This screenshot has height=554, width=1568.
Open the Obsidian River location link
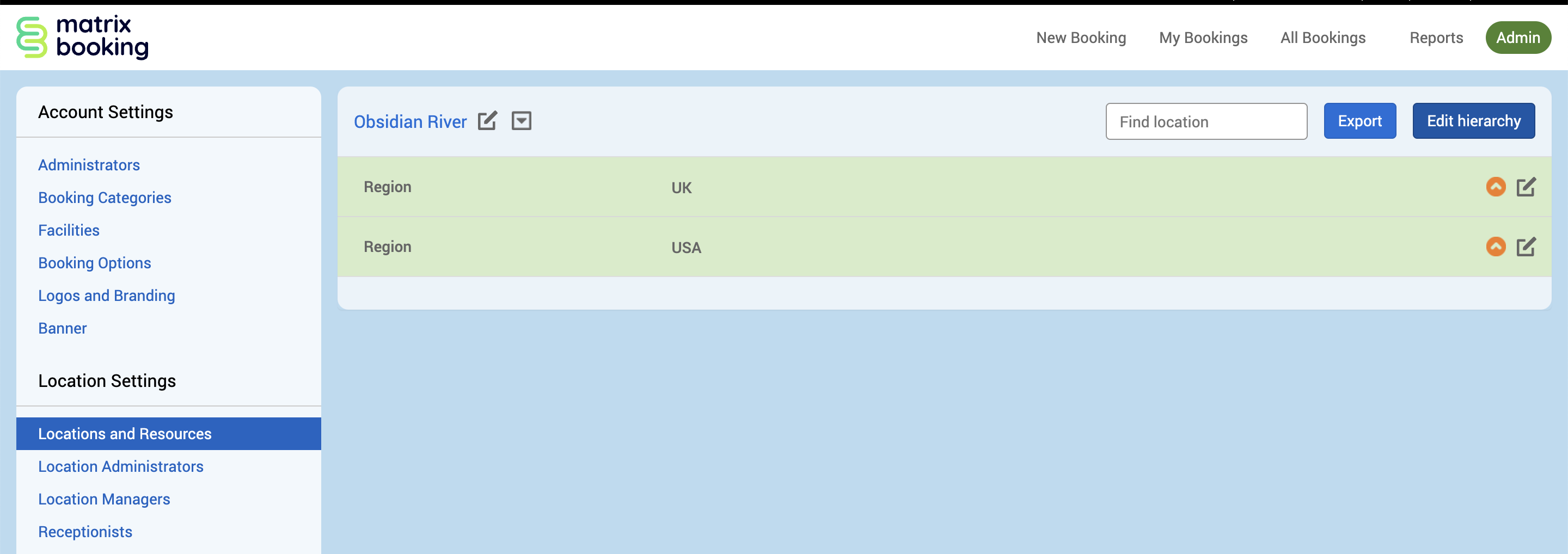(x=409, y=121)
